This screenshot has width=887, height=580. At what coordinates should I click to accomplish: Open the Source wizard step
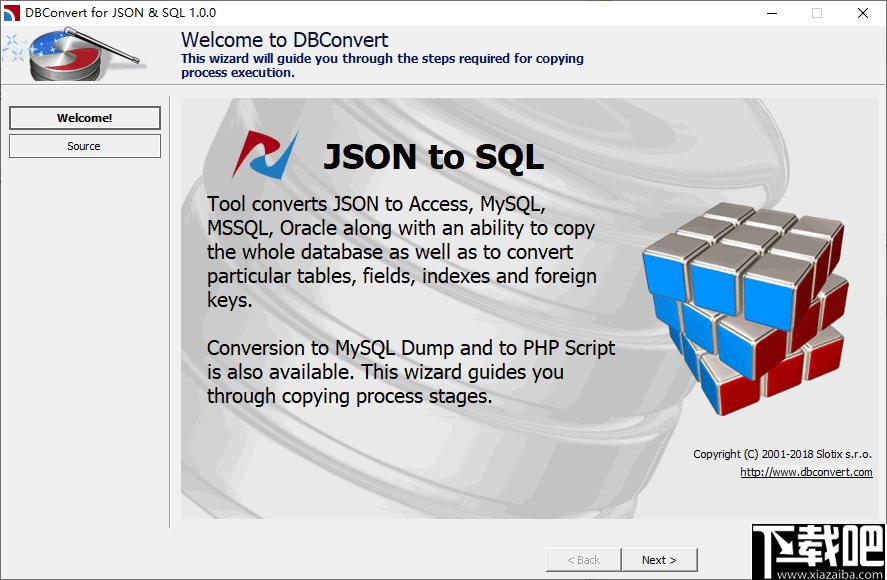(85, 146)
